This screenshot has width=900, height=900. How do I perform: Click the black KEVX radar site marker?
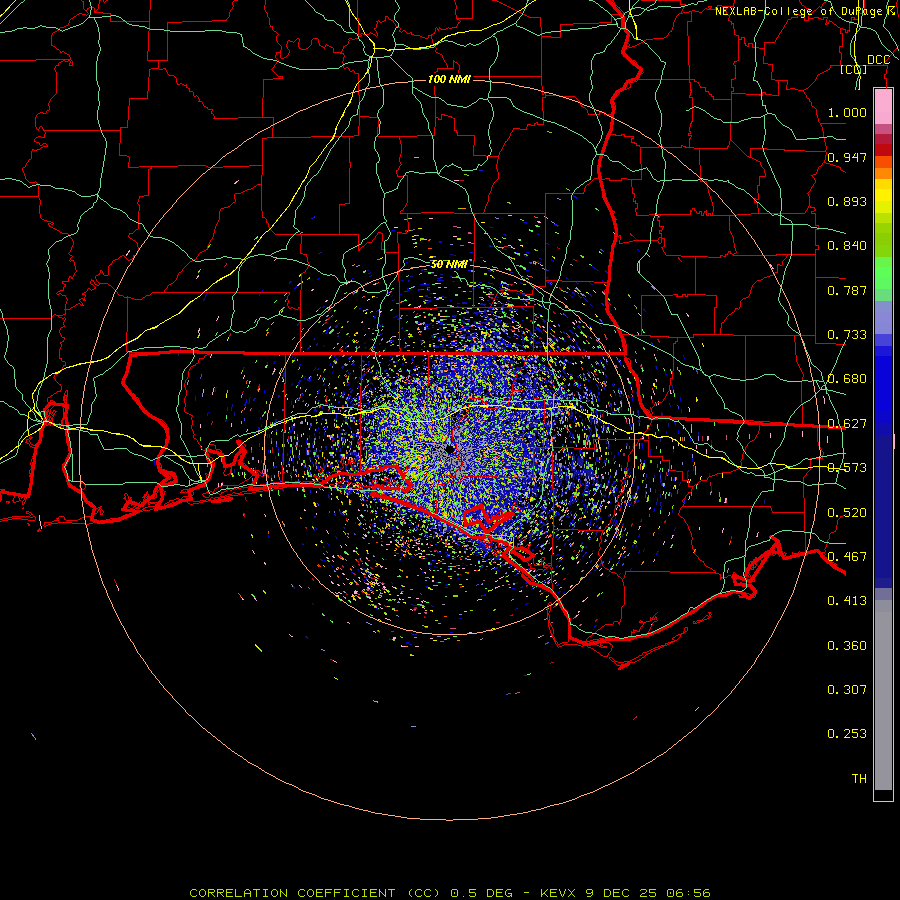click(449, 449)
